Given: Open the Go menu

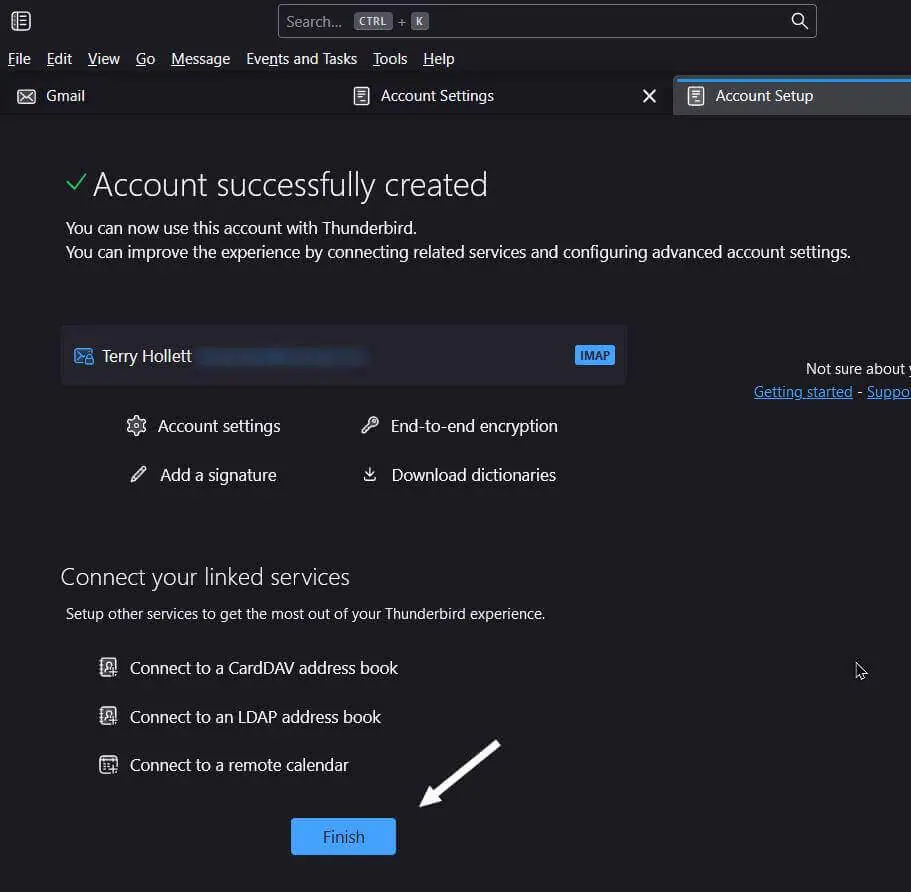Looking at the screenshot, I should click(145, 59).
